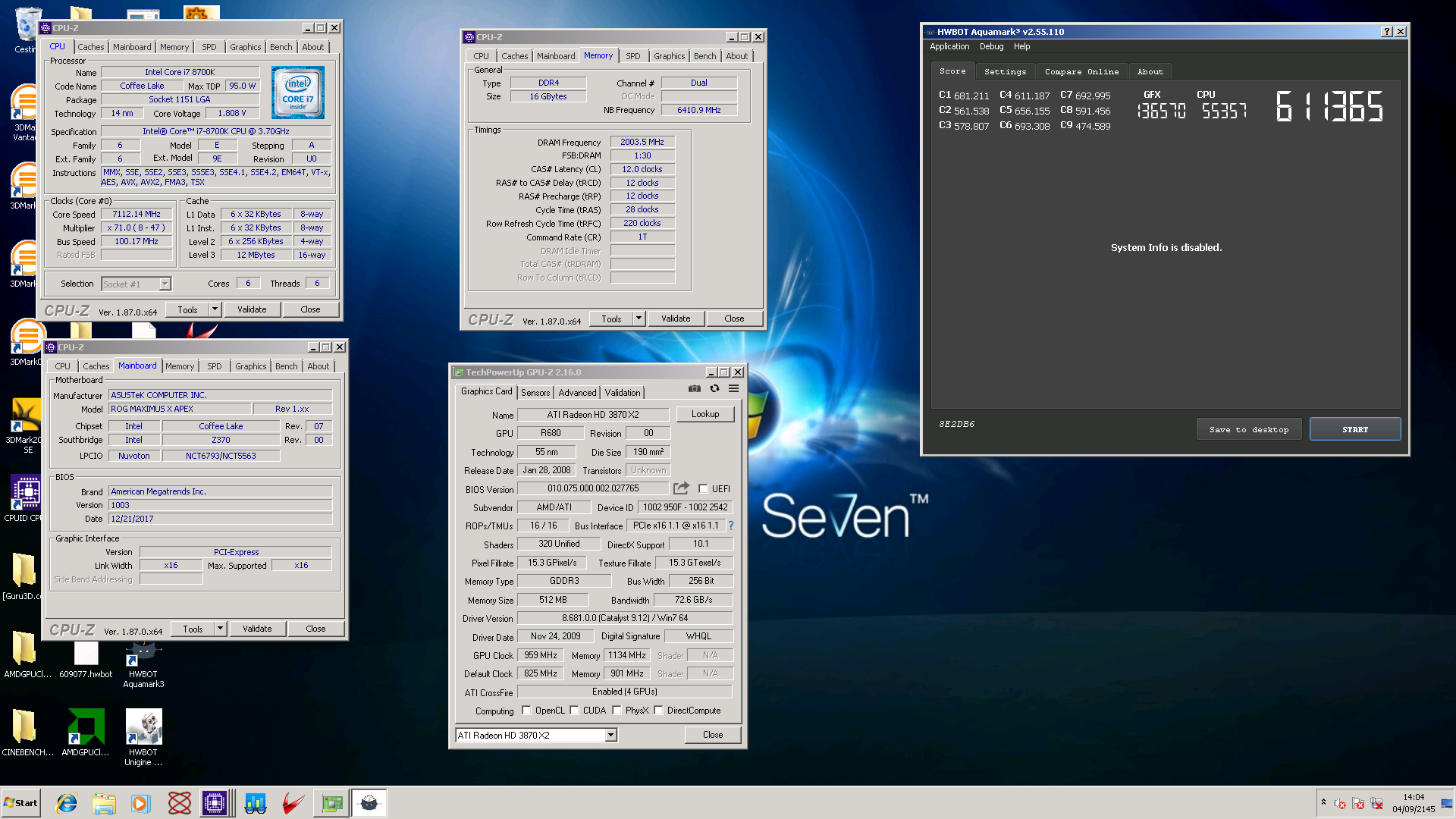
Task: Expand Tools dropdown arrow in CPU-Z Mainboard window
Action: (220, 629)
